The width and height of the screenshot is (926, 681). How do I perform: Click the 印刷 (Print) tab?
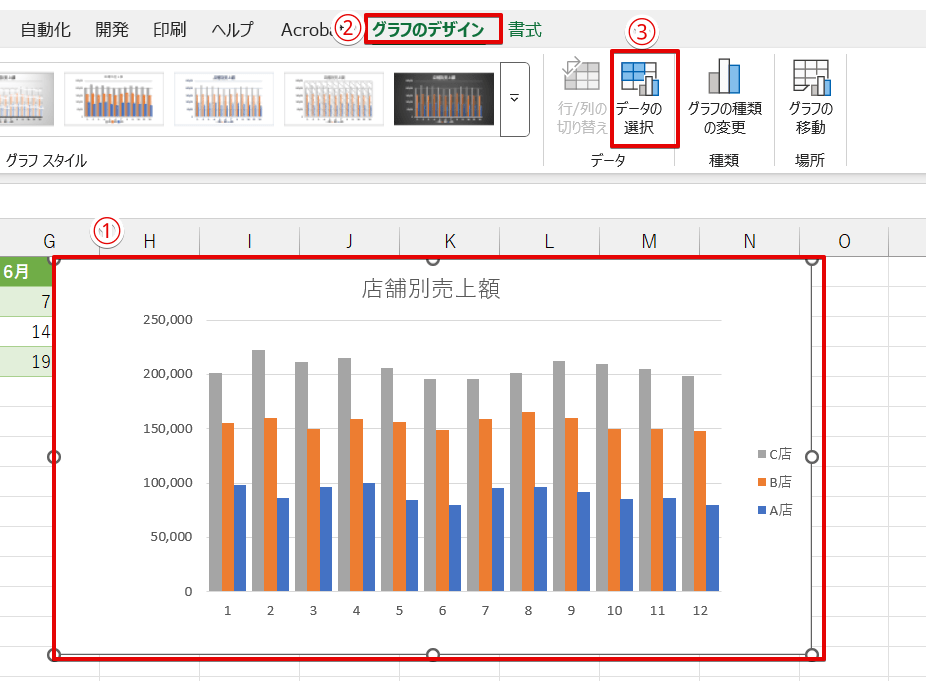(169, 29)
